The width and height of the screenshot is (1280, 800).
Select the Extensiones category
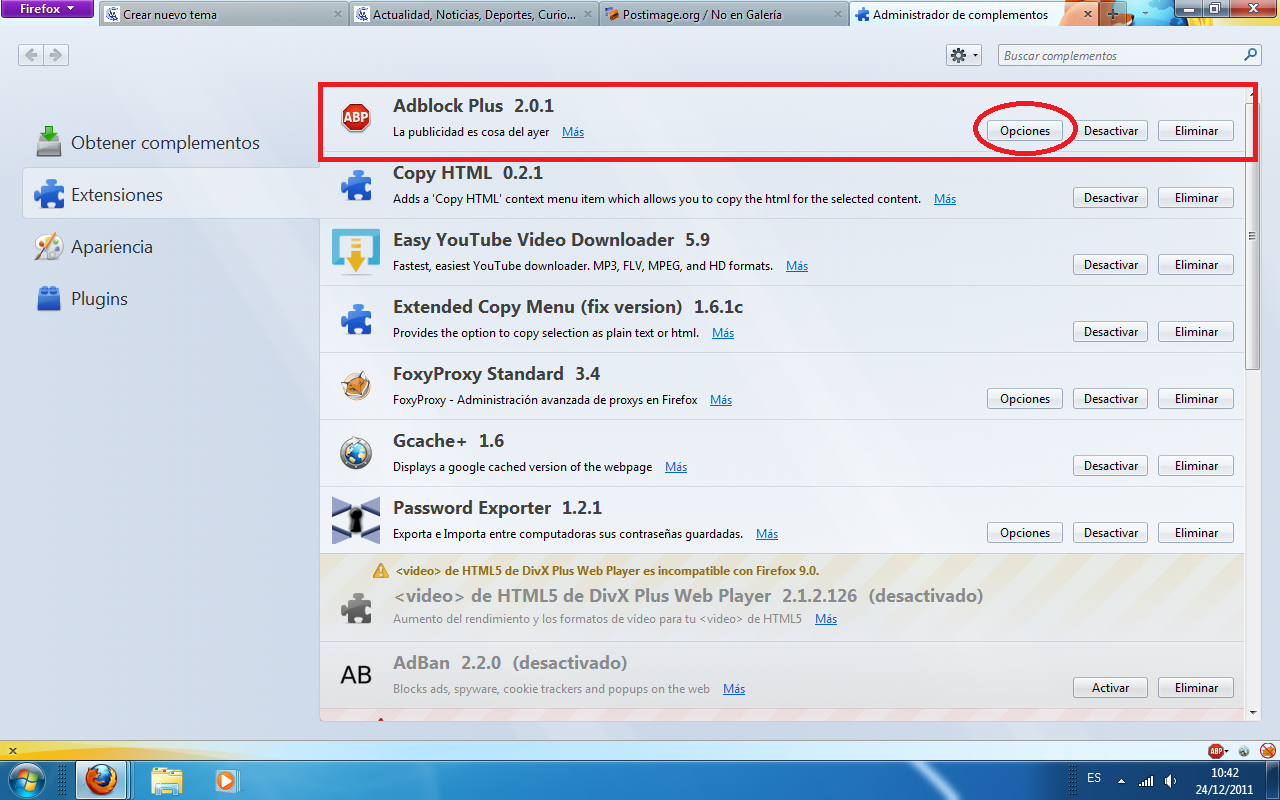coord(170,195)
